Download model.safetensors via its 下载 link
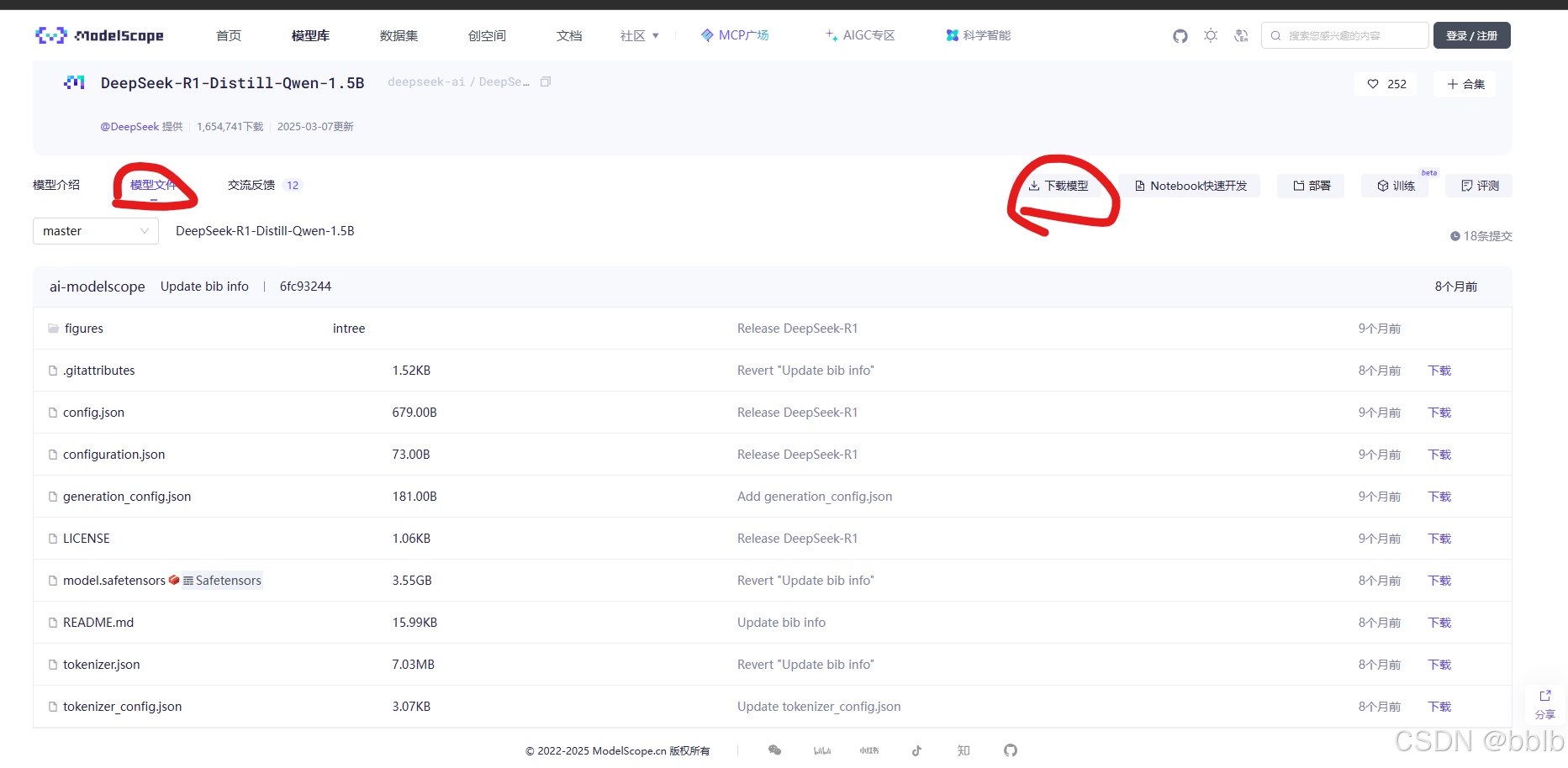The image size is (1568, 768). [1439, 581]
